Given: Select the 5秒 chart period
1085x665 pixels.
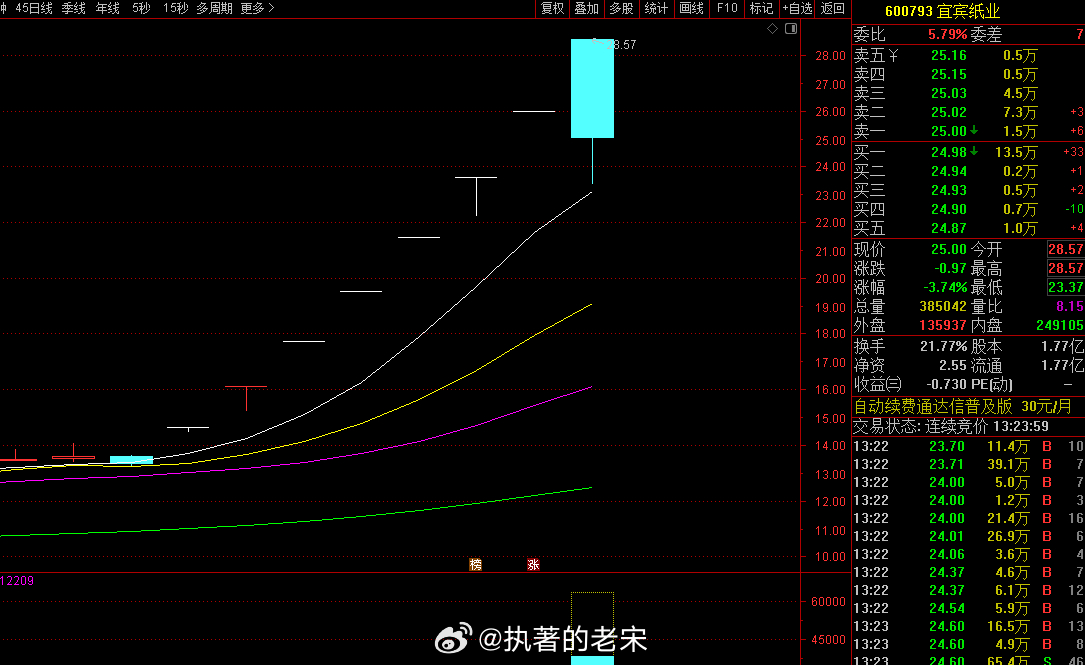Looking at the screenshot, I should pyautogui.click(x=141, y=8).
